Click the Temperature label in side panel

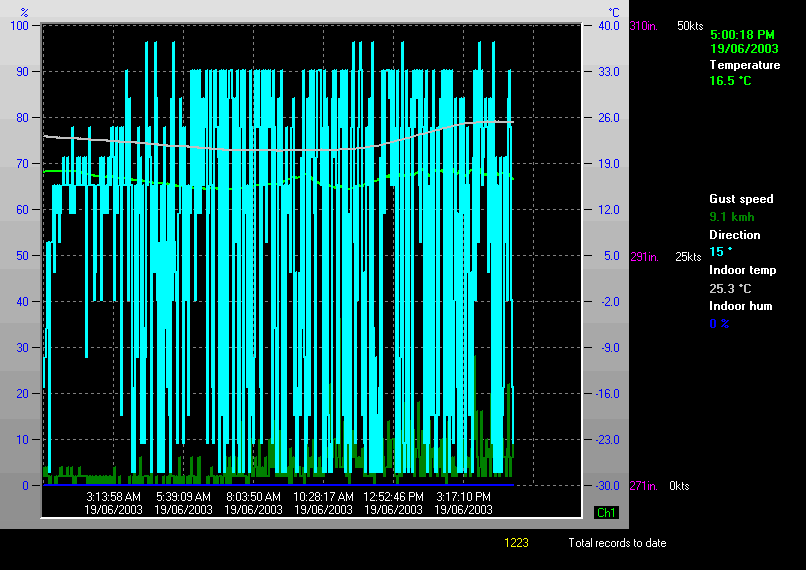pos(744,65)
